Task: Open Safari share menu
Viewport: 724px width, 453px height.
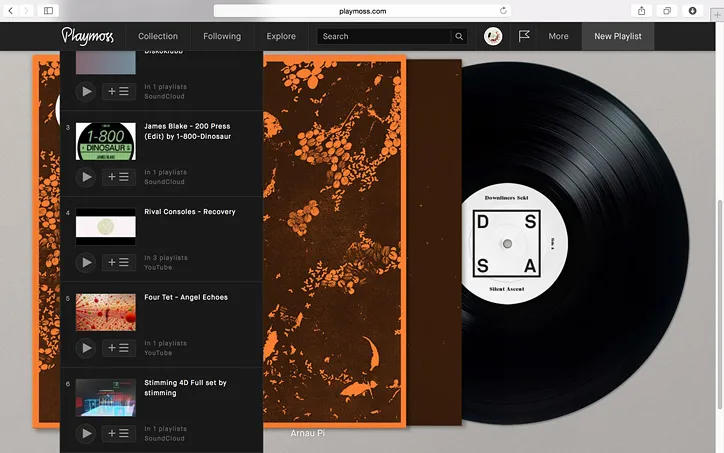Action: (x=641, y=11)
